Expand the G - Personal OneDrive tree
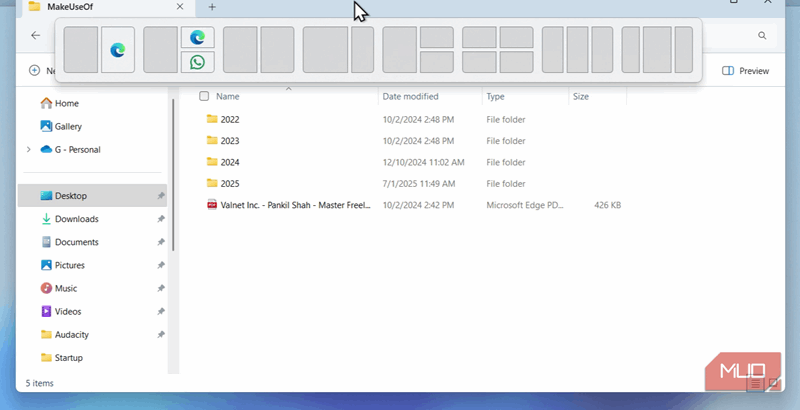This screenshot has height=410, width=800. tap(28, 150)
